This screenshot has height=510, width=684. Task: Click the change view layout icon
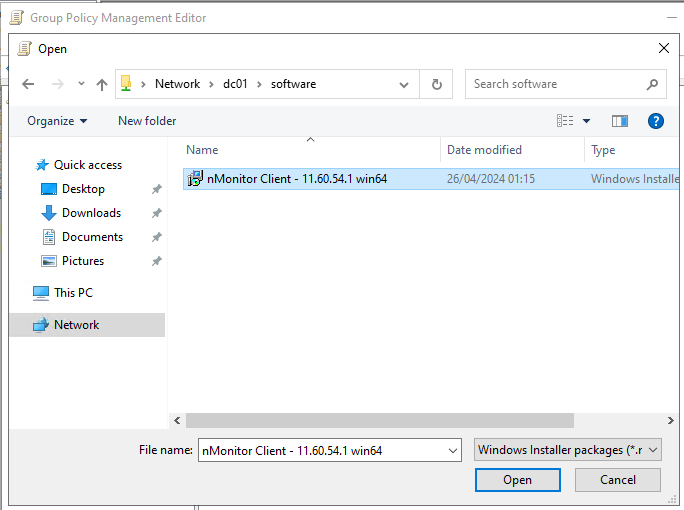[x=566, y=121]
